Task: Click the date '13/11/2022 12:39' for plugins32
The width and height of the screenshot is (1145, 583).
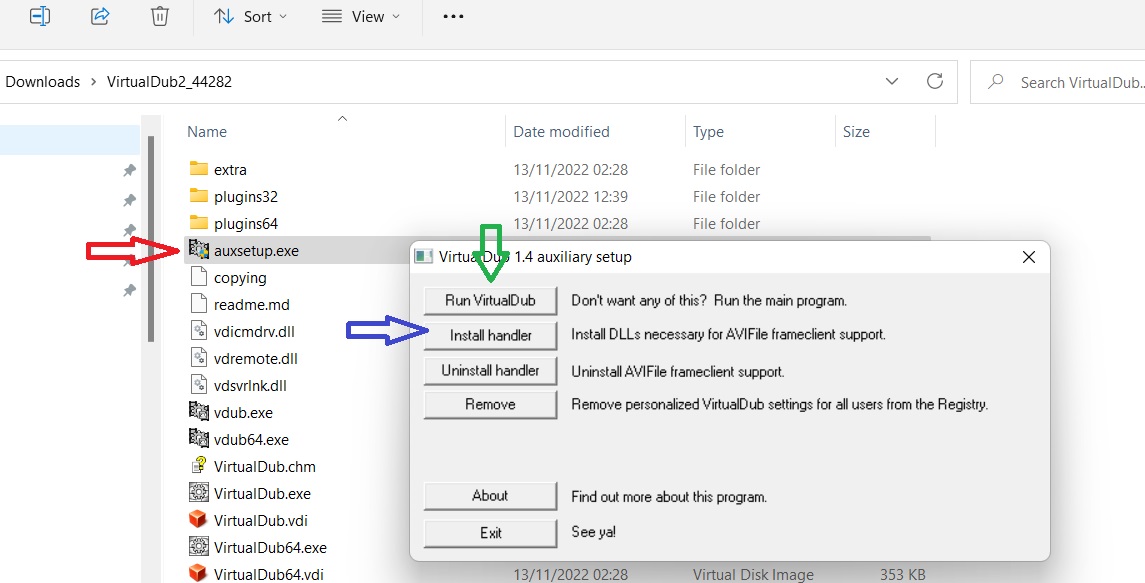Action: [x=570, y=197]
